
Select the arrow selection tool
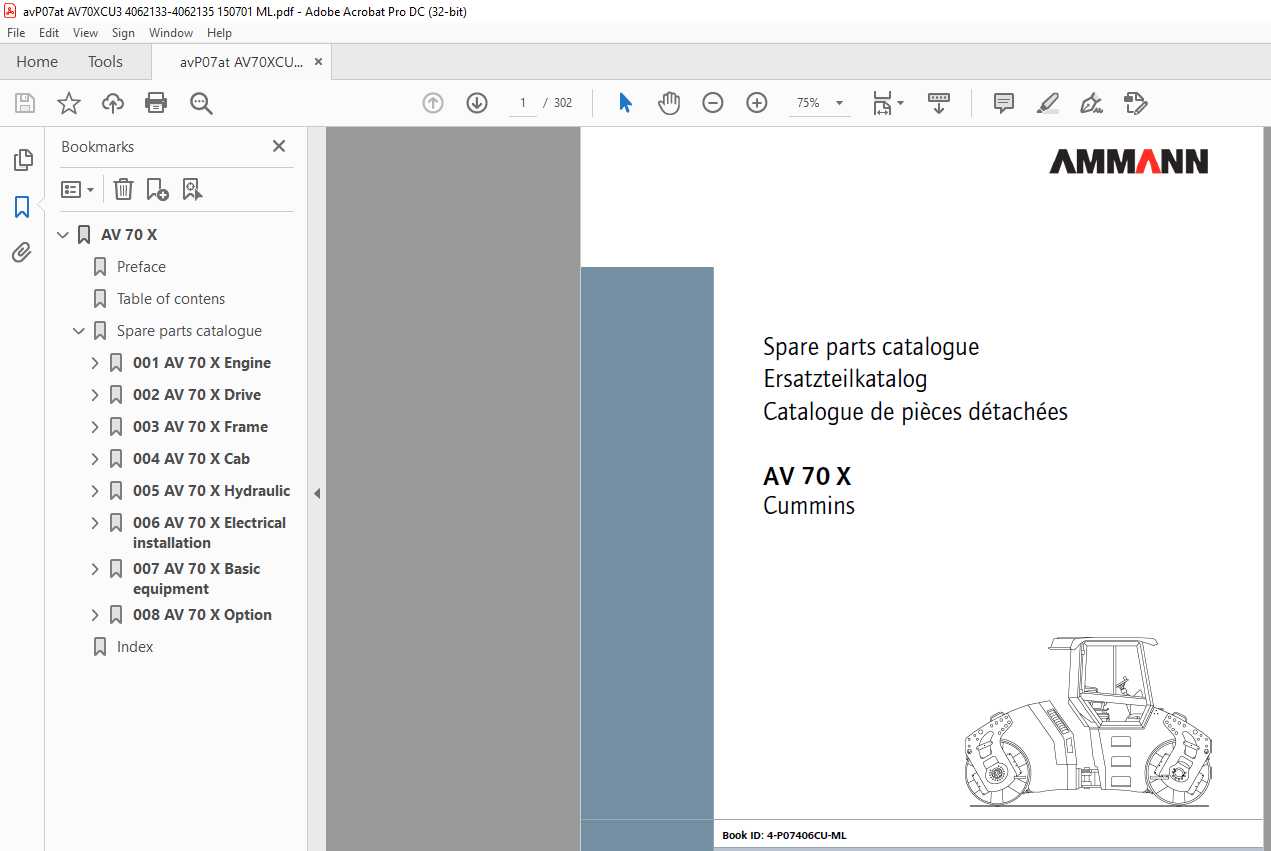click(x=625, y=103)
